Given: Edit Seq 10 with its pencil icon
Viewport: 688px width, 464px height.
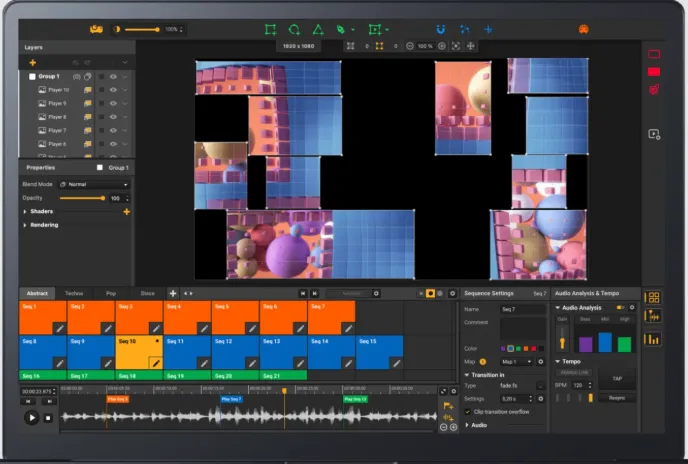Looking at the screenshot, I should pos(156,363).
